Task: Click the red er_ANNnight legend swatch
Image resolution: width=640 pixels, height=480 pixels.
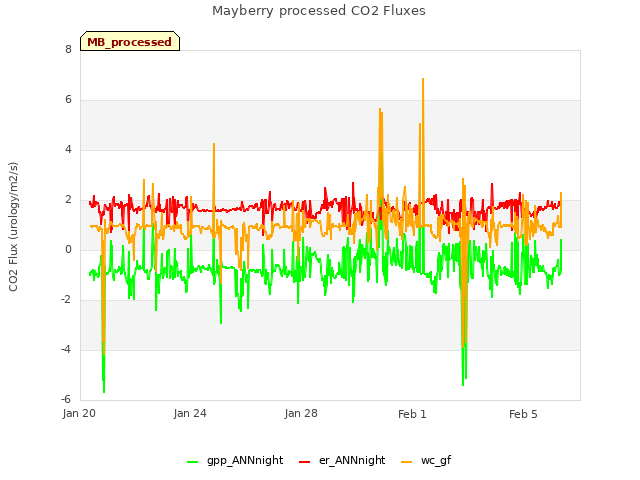Action: (304, 462)
